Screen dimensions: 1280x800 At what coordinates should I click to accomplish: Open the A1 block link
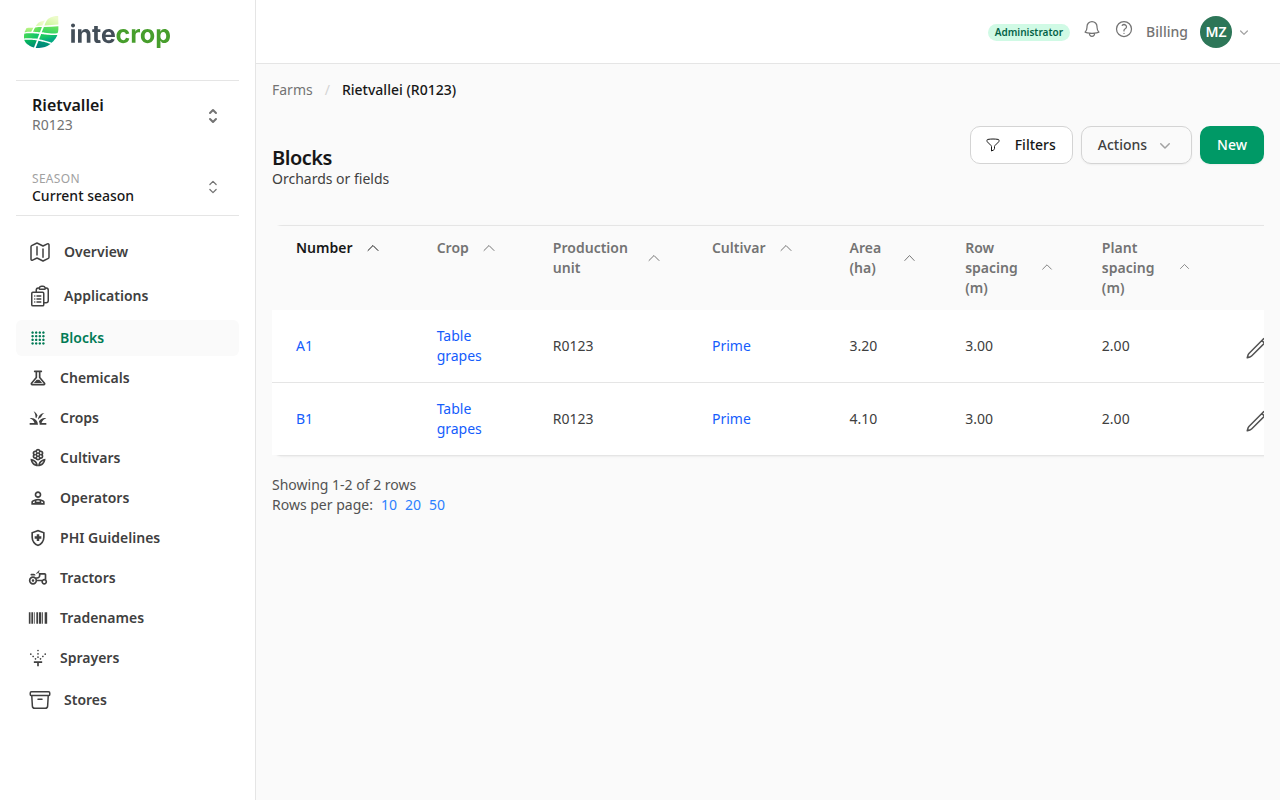304,346
